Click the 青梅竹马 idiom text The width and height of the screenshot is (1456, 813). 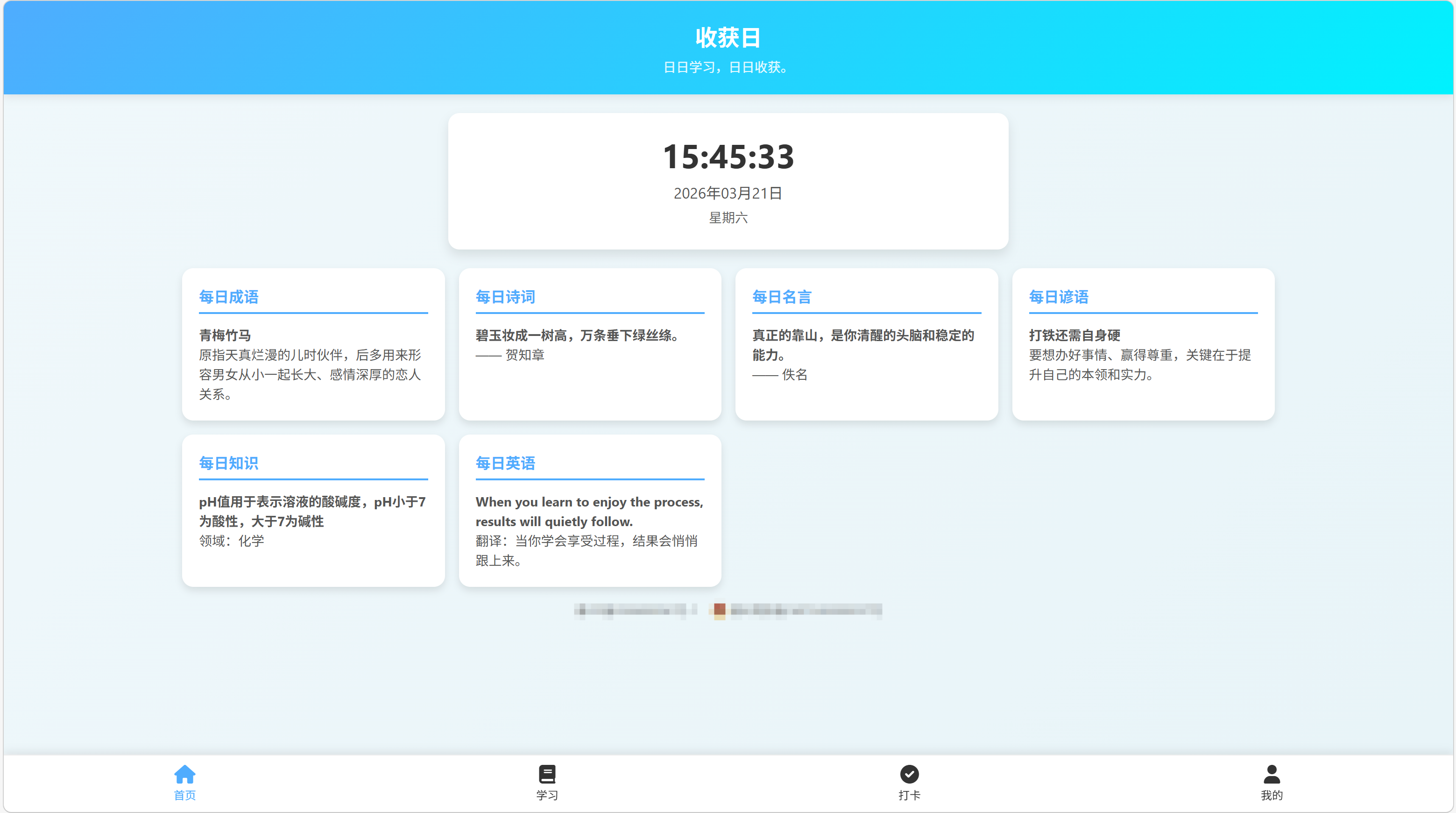(225, 335)
